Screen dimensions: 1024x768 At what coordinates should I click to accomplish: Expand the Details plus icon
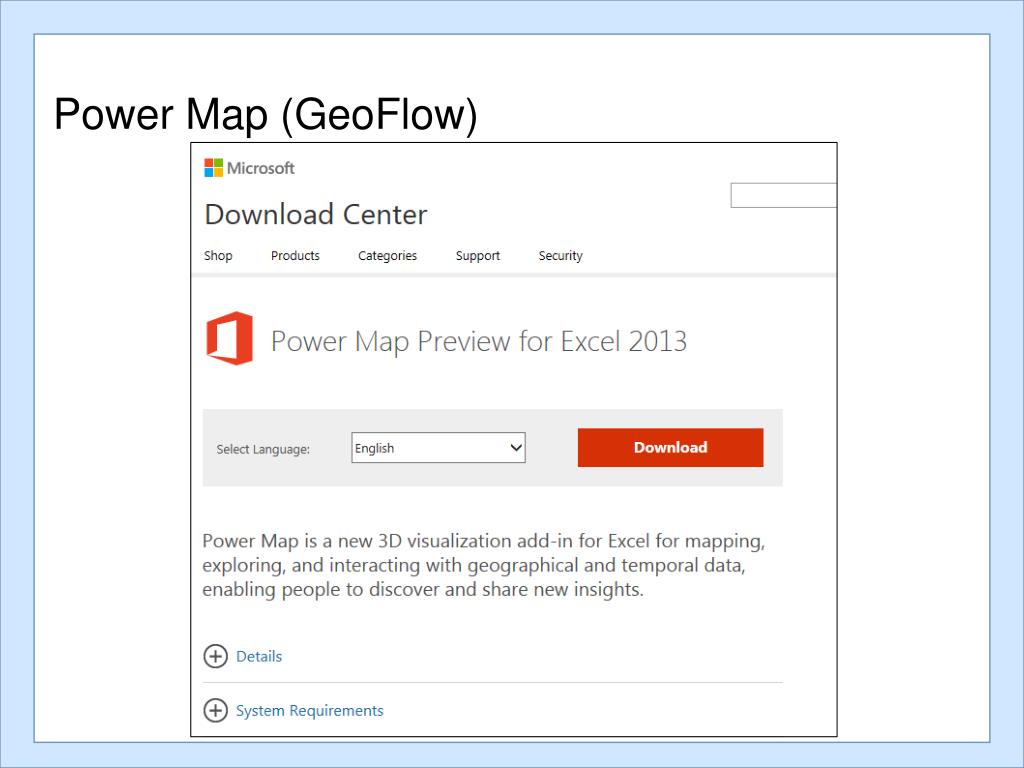pos(216,656)
